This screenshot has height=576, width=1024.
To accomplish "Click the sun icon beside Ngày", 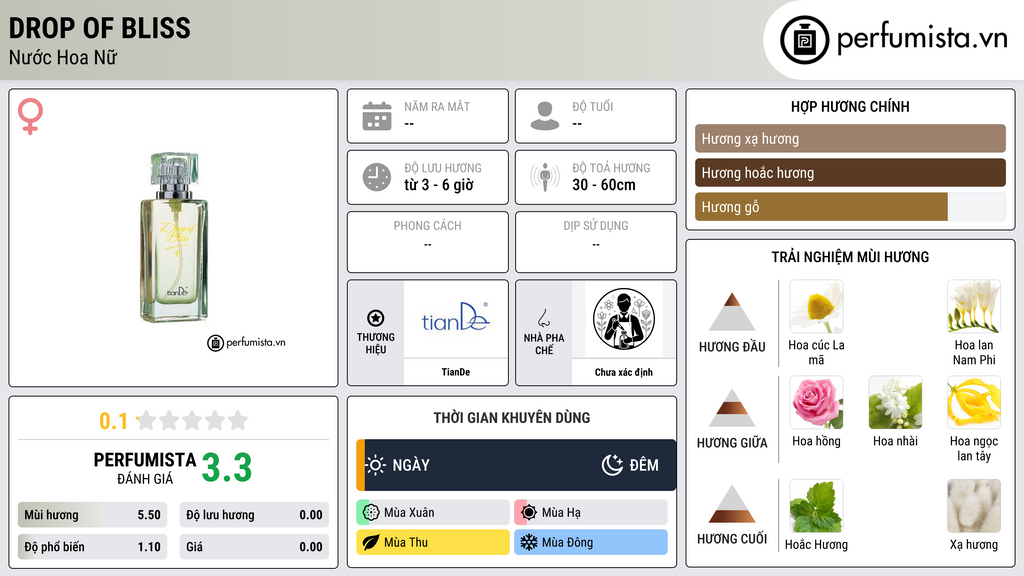I will 376,465.
